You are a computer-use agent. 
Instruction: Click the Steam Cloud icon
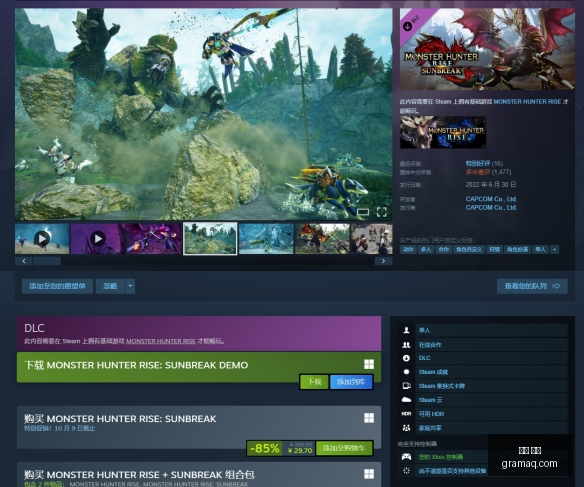(406, 400)
